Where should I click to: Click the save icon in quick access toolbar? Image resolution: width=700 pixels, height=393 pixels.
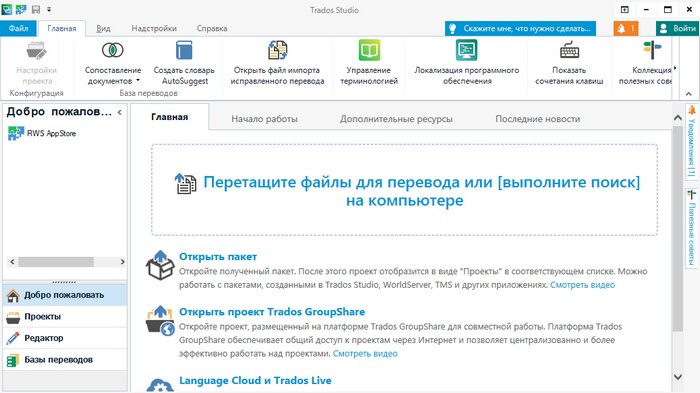click(x=36, y=9)
